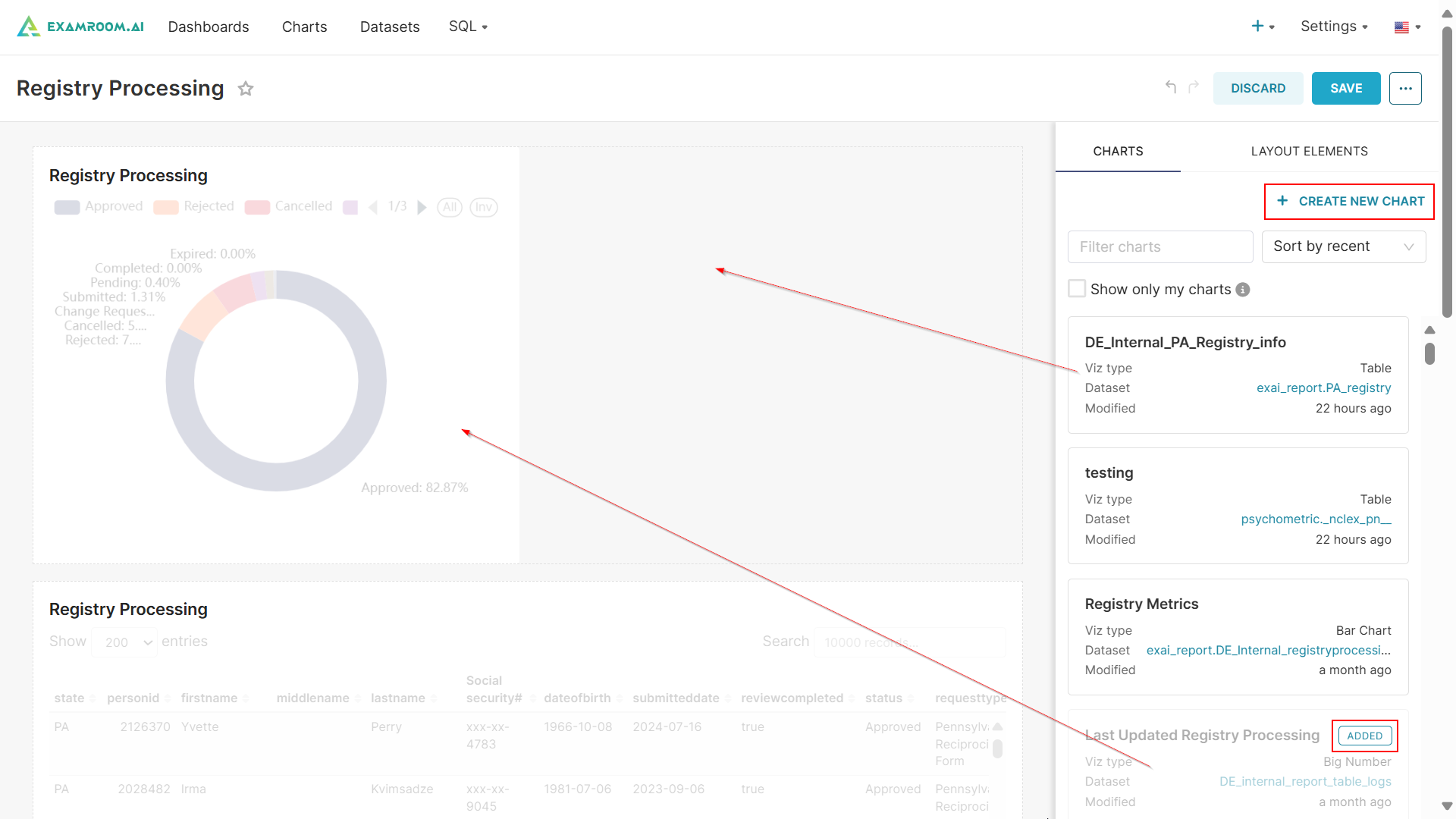Click the Filter charts input field
Viewport: 1456px width, 819px height.
pos(1159,246)
